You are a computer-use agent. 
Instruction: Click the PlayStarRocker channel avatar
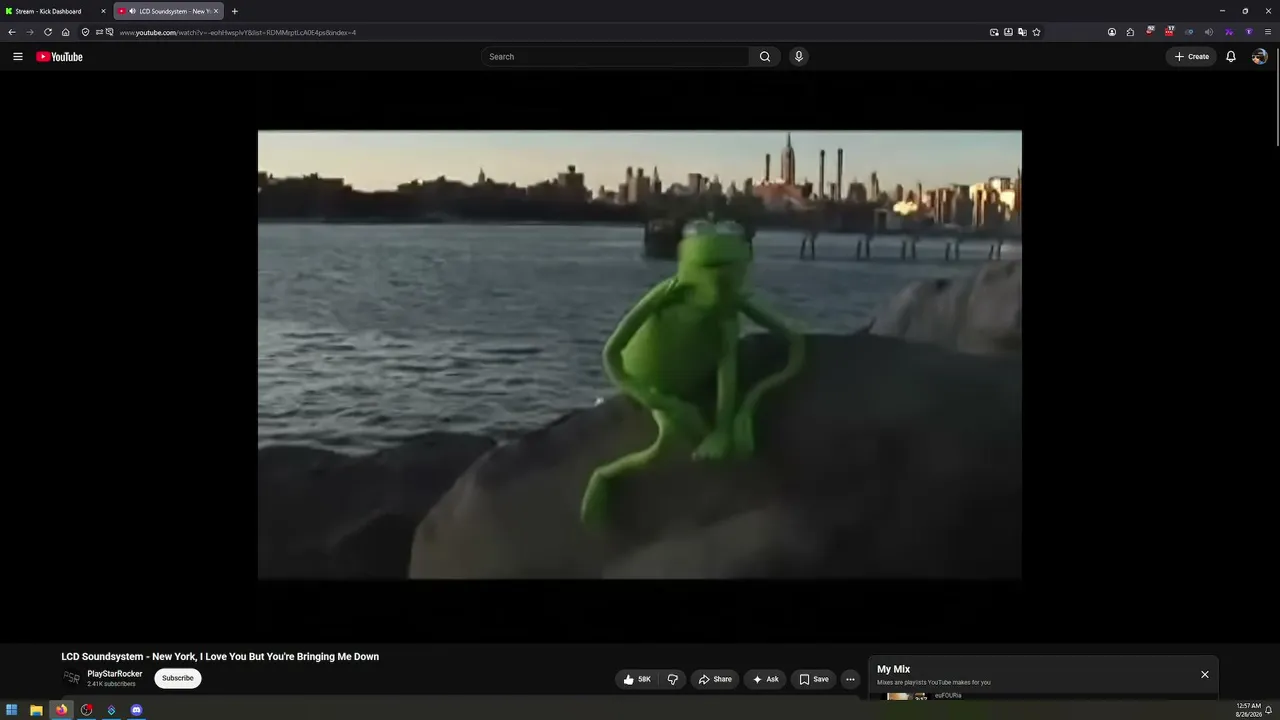coord(72,678)
